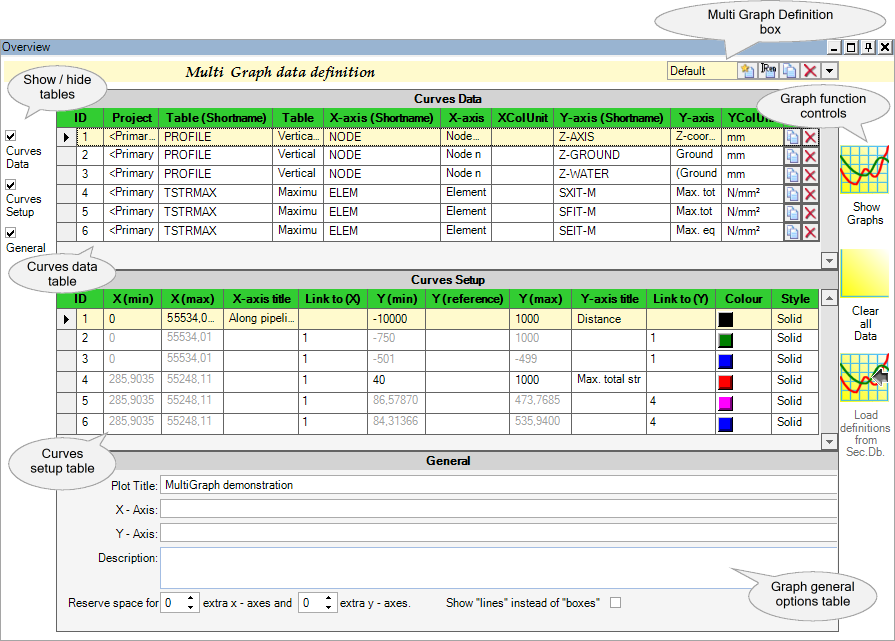The height and width of the screenshot is (641, 895).
Task: Click copy icon beside Default box
Action: click(789, 71)
